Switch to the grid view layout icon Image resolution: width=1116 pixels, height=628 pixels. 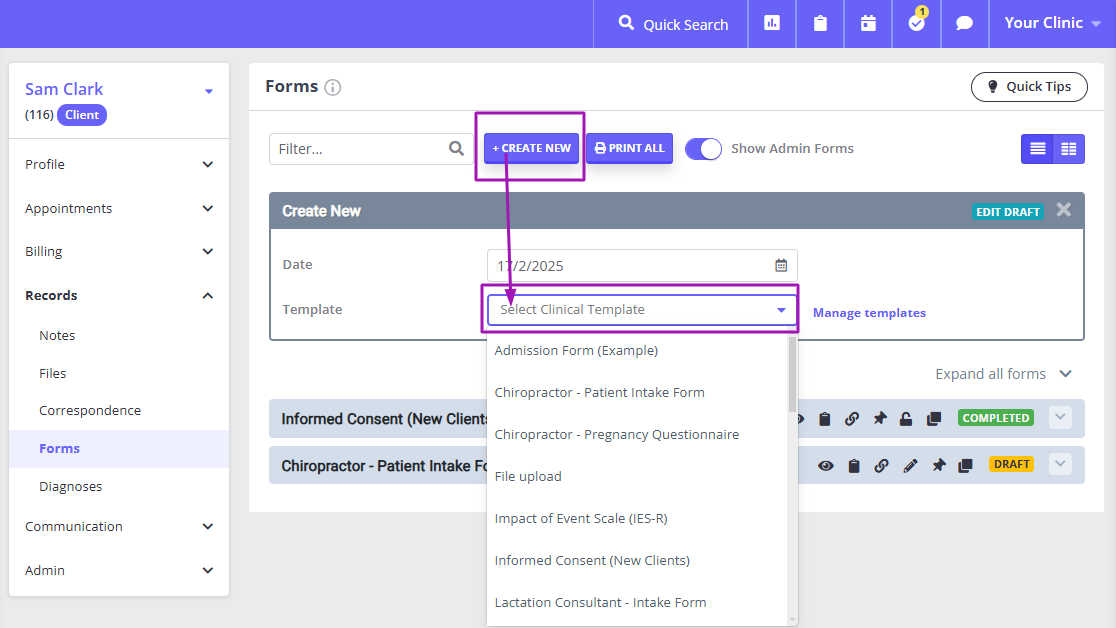[1068, 148]
